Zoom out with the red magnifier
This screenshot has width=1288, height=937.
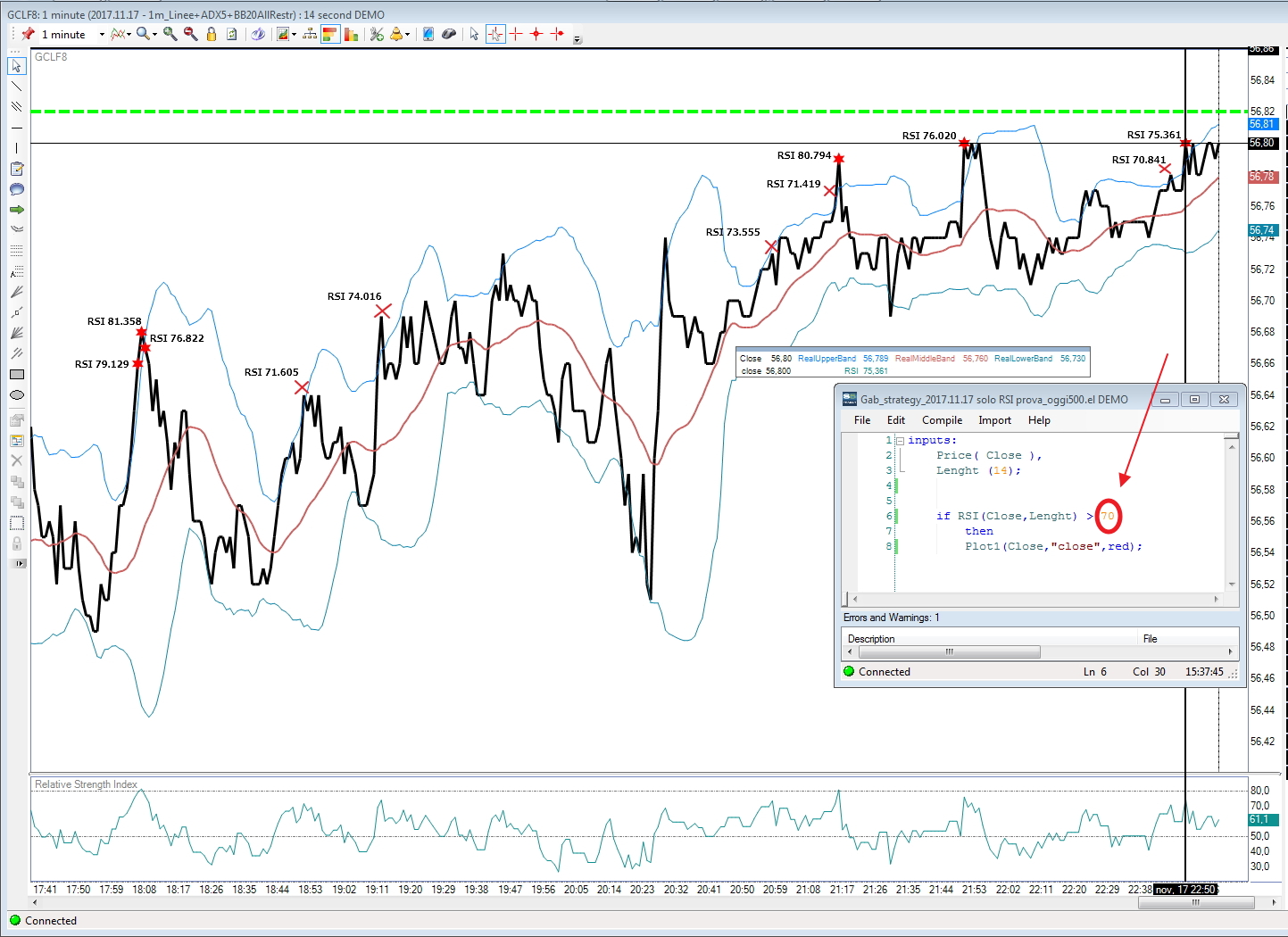[x=190, y=34]
